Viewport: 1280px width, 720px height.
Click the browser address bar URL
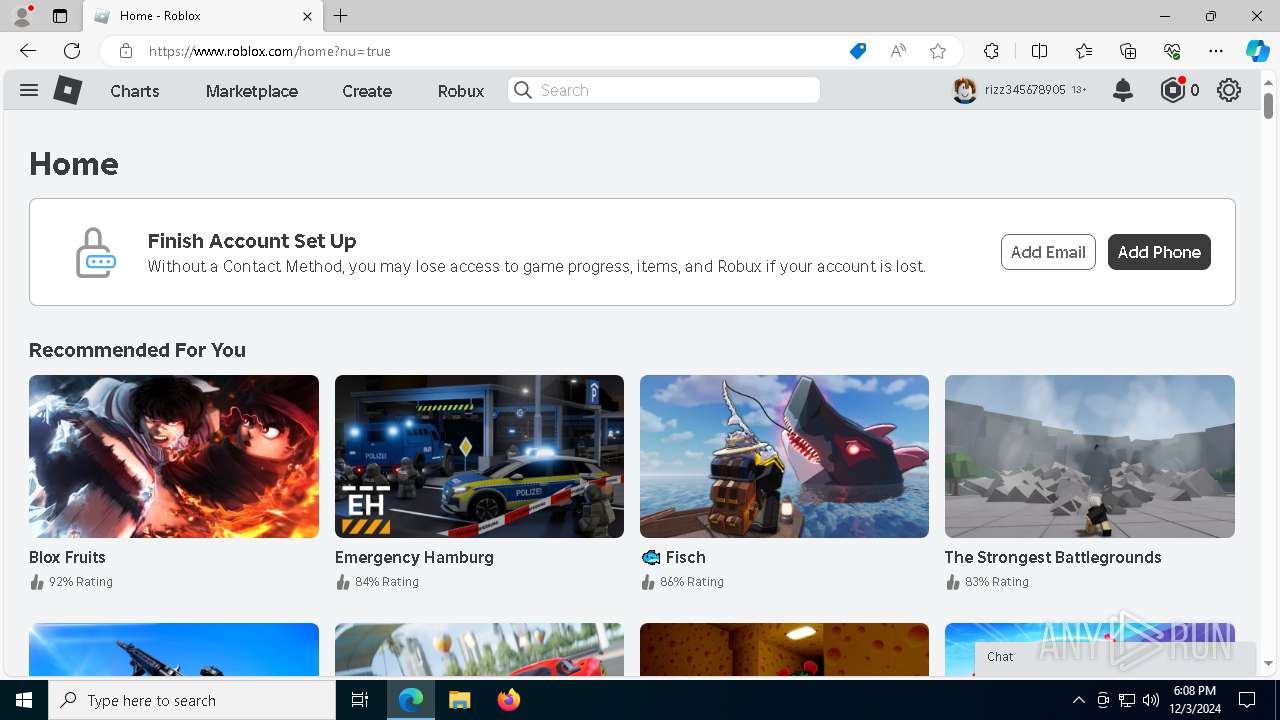[x=270, y=51]
